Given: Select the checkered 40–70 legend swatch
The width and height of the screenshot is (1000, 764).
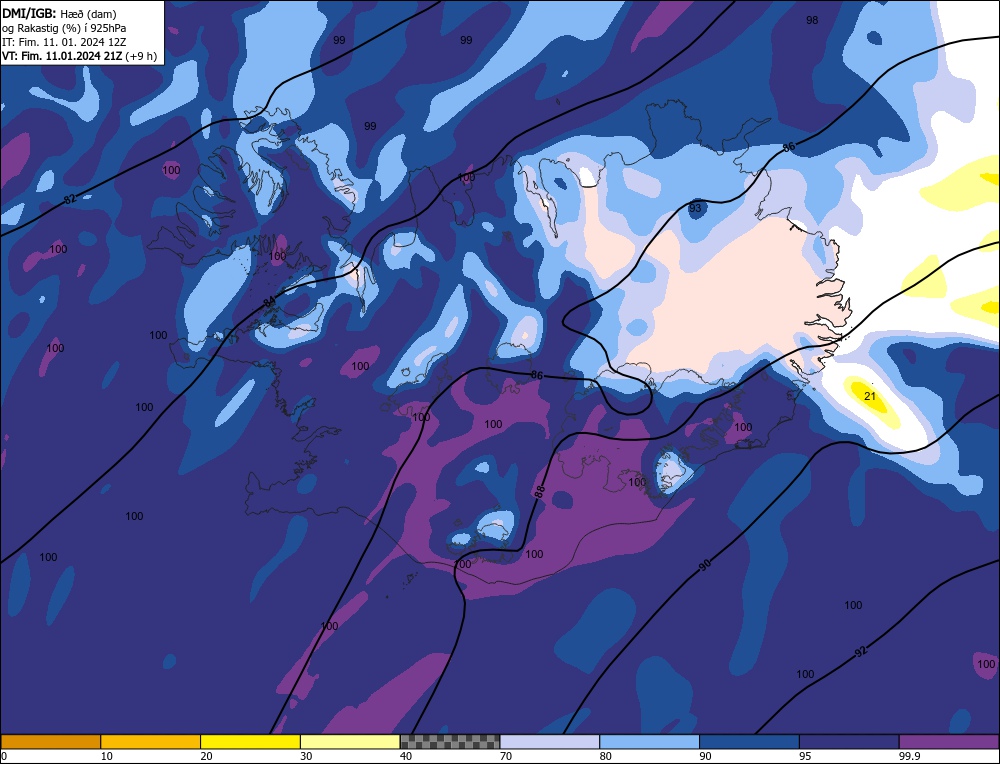Looking at the screenshot, I should tap(450, 742).
